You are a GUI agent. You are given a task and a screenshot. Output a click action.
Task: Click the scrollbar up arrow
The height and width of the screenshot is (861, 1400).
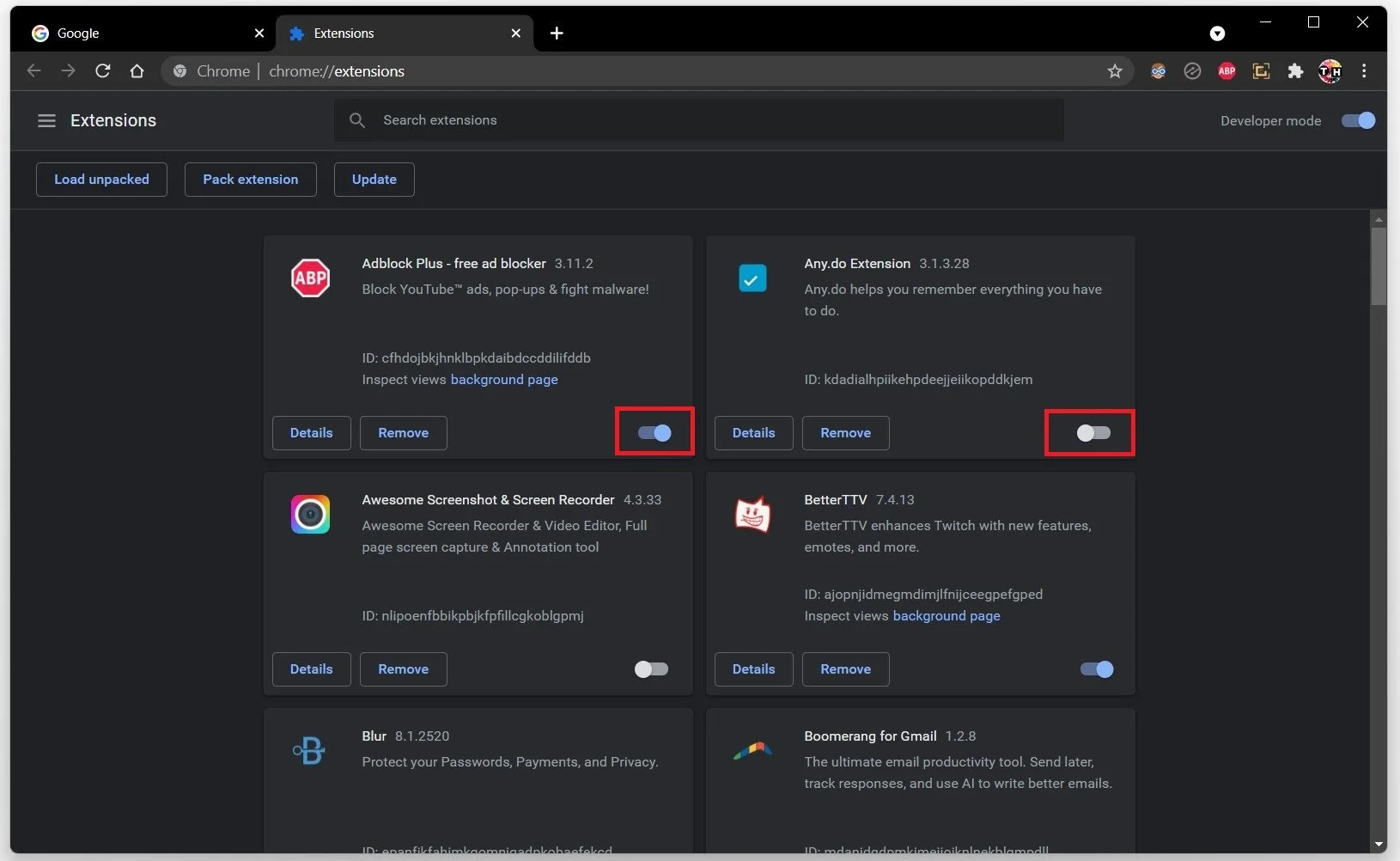tap(1379, 220)
